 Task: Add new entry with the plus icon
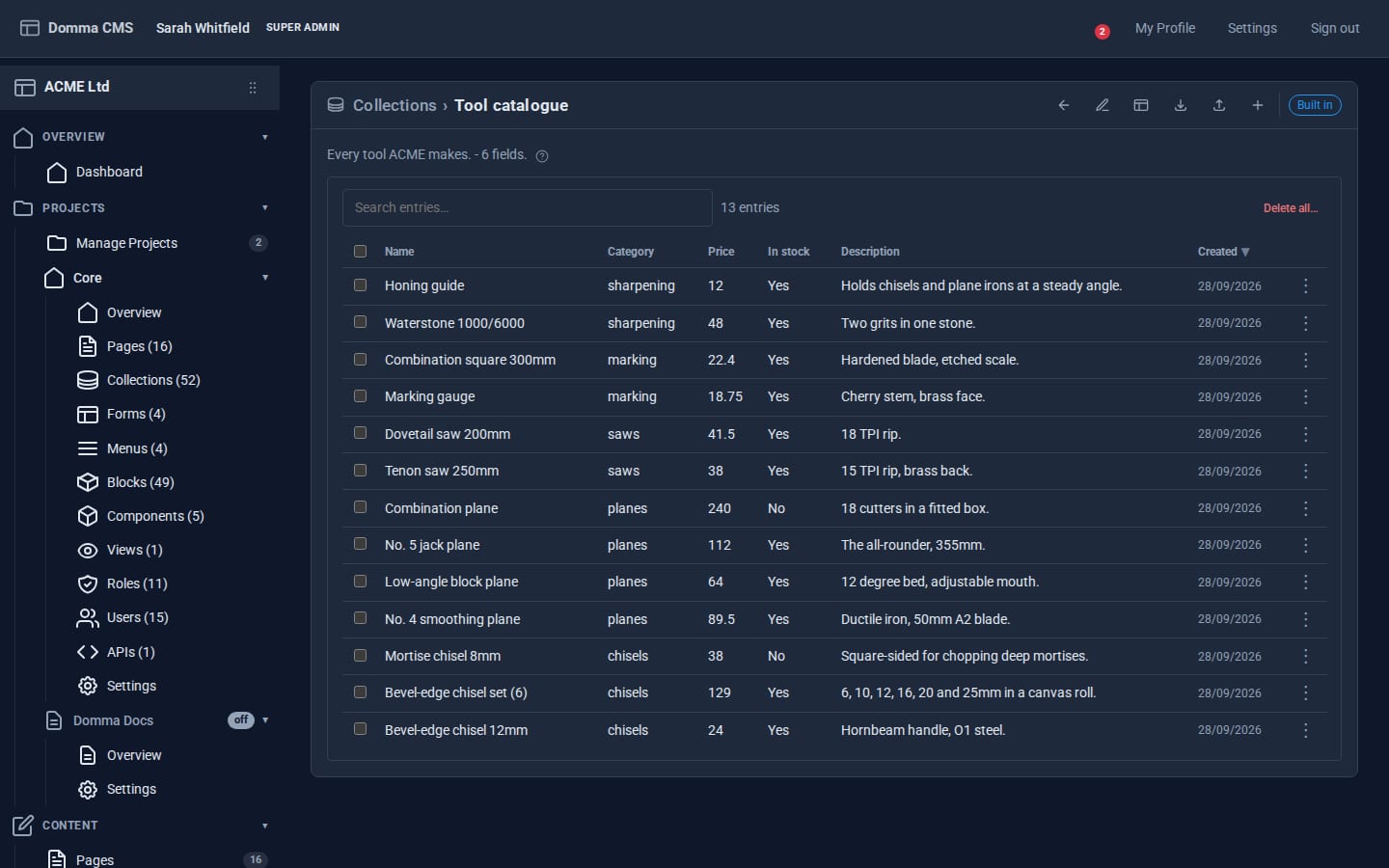tap(1258, 105)
